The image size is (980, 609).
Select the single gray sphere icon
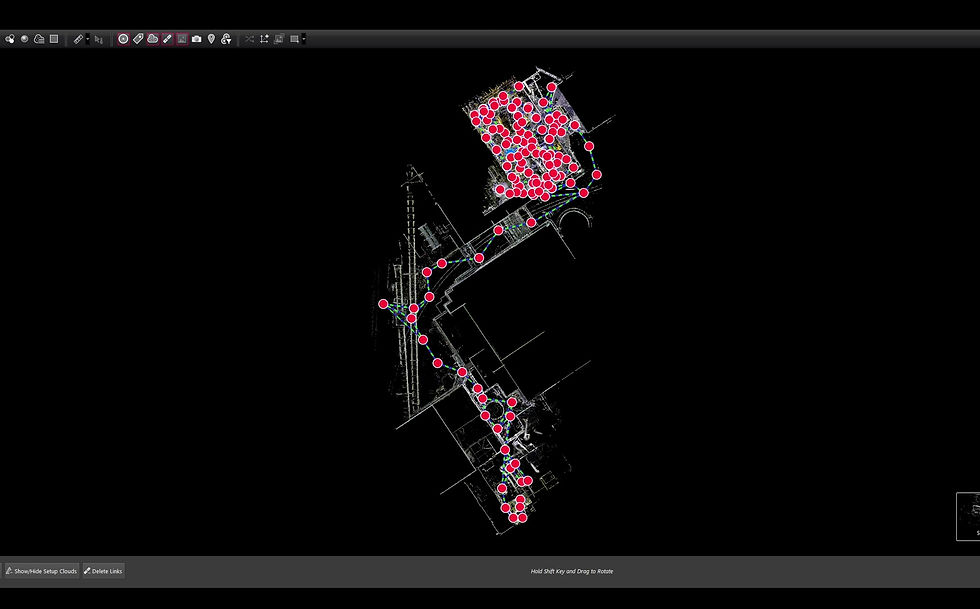24,39
